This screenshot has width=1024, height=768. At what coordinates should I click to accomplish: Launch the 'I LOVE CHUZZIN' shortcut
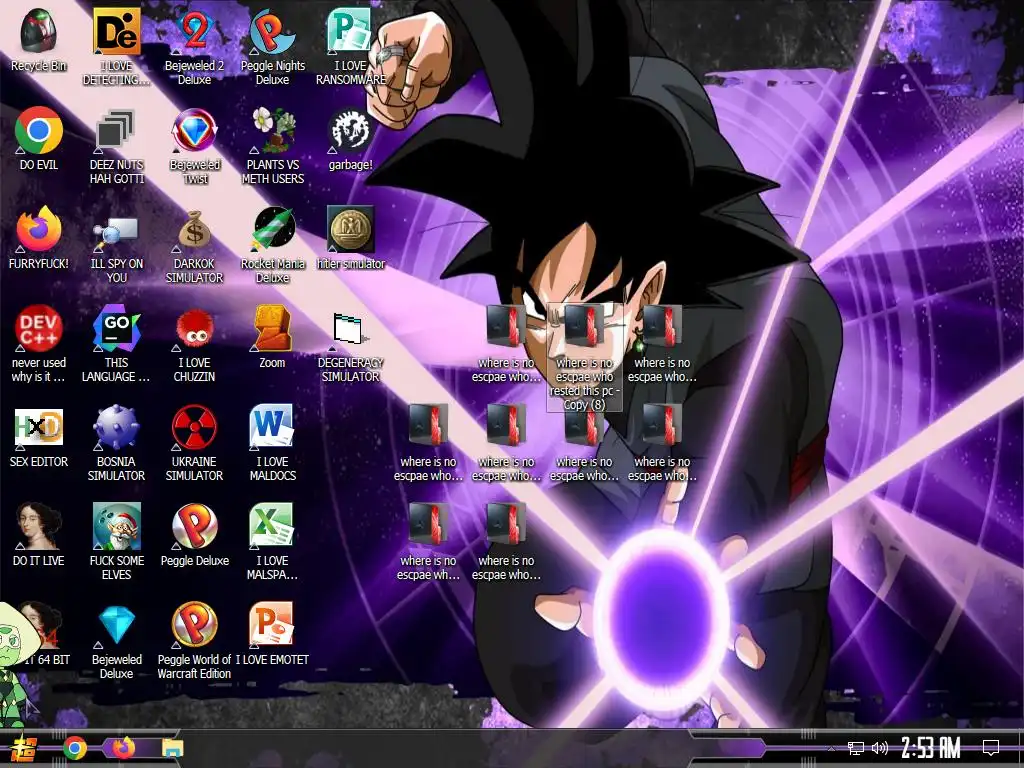pyautogui.click(x=194, y=344)
